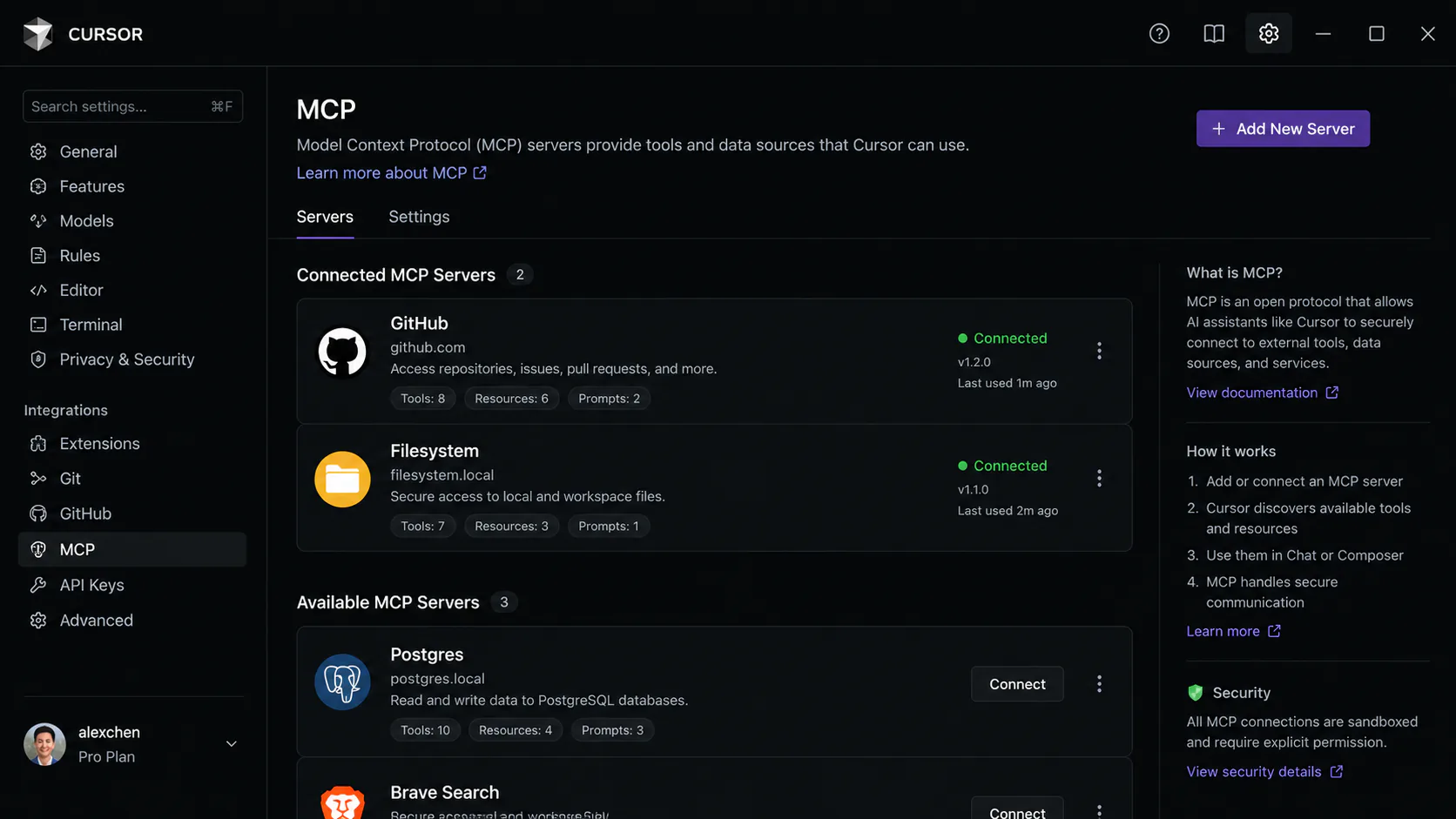1456x819 pixels.
Task: Open View security details link
Action: 1264,772
